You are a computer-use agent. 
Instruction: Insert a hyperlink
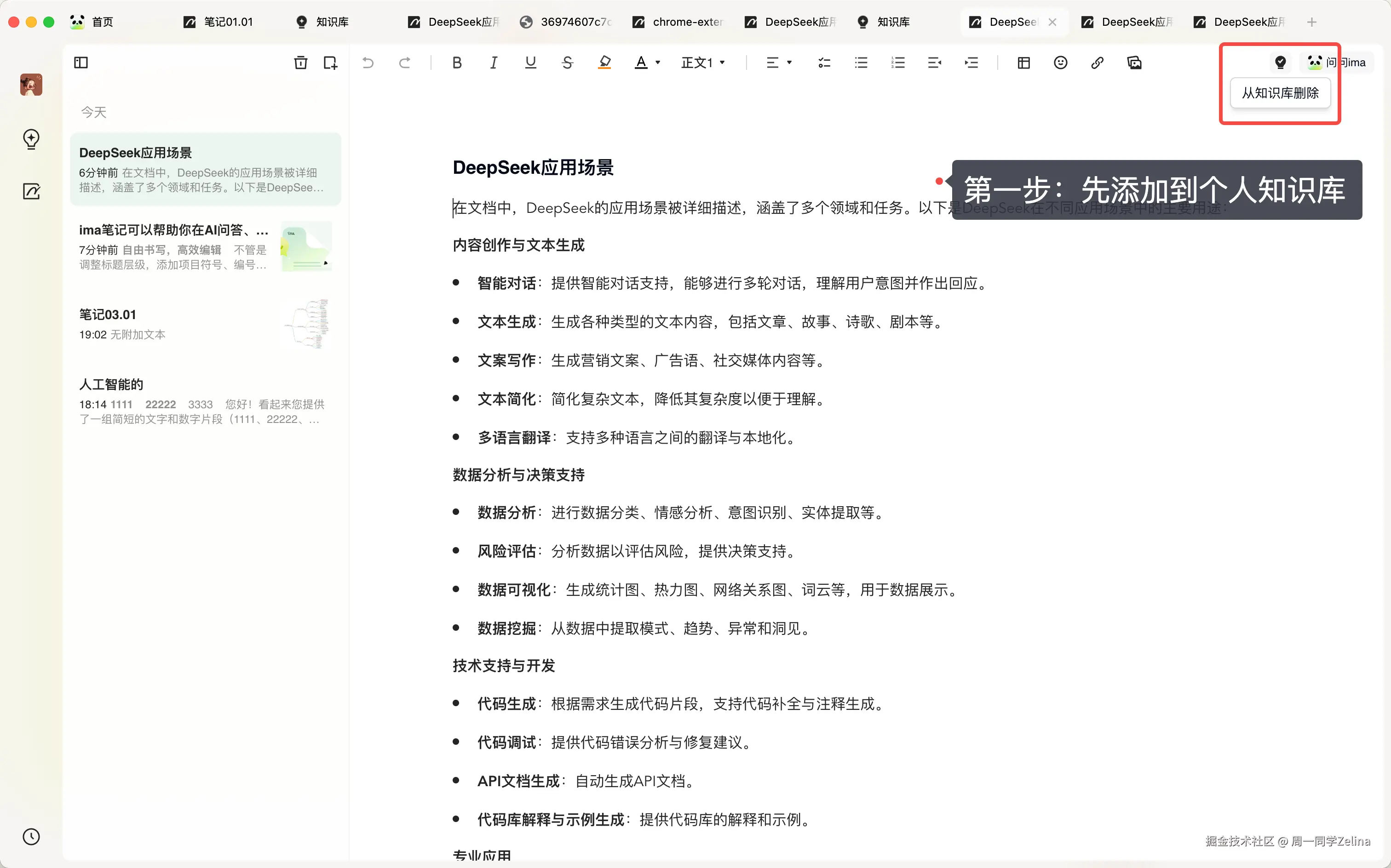1098,63
